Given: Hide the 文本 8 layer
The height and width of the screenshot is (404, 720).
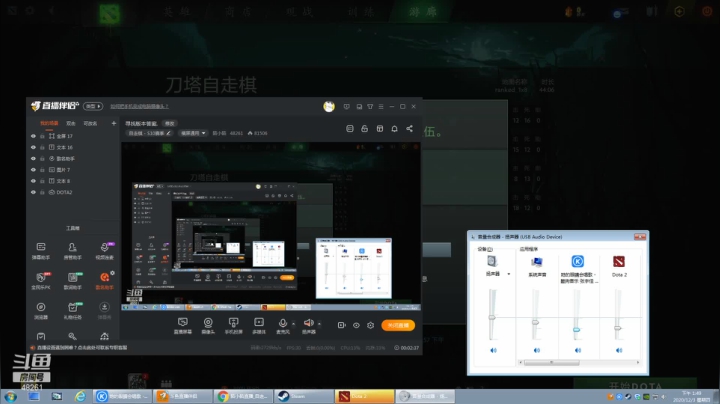Looking at the screenshot, I should coord(33,181).
